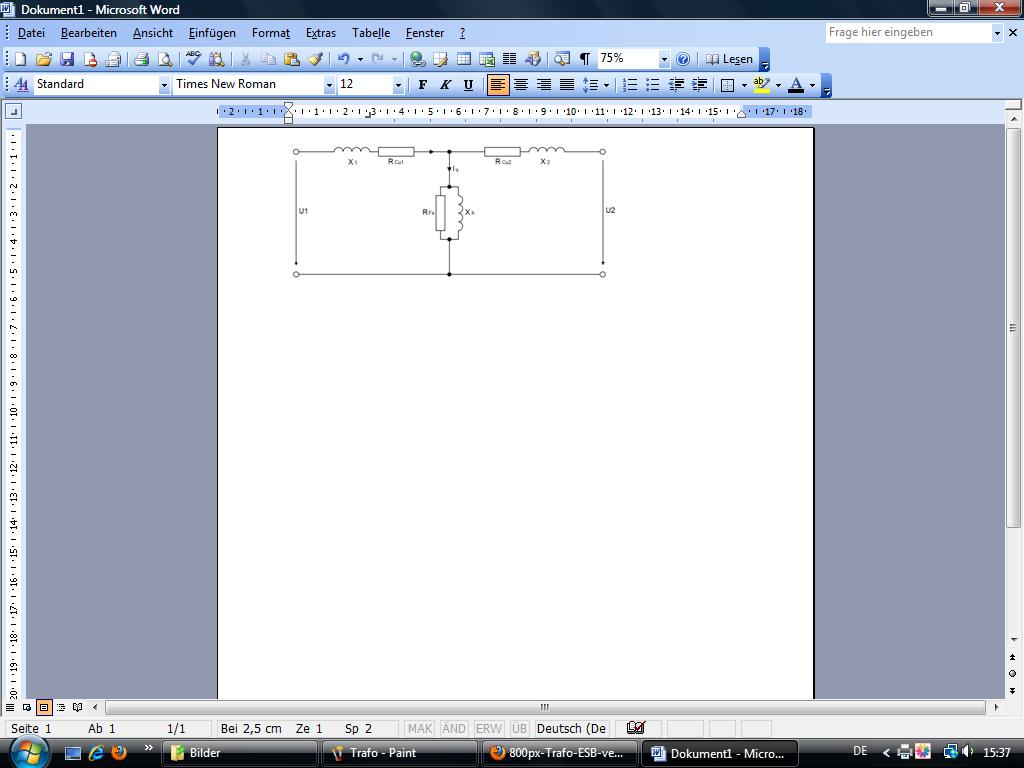Image resolution: width=1024 pixels, height=768 pixels.
Task: Open Microsoft Word help icon
Action: coord(683,60)
